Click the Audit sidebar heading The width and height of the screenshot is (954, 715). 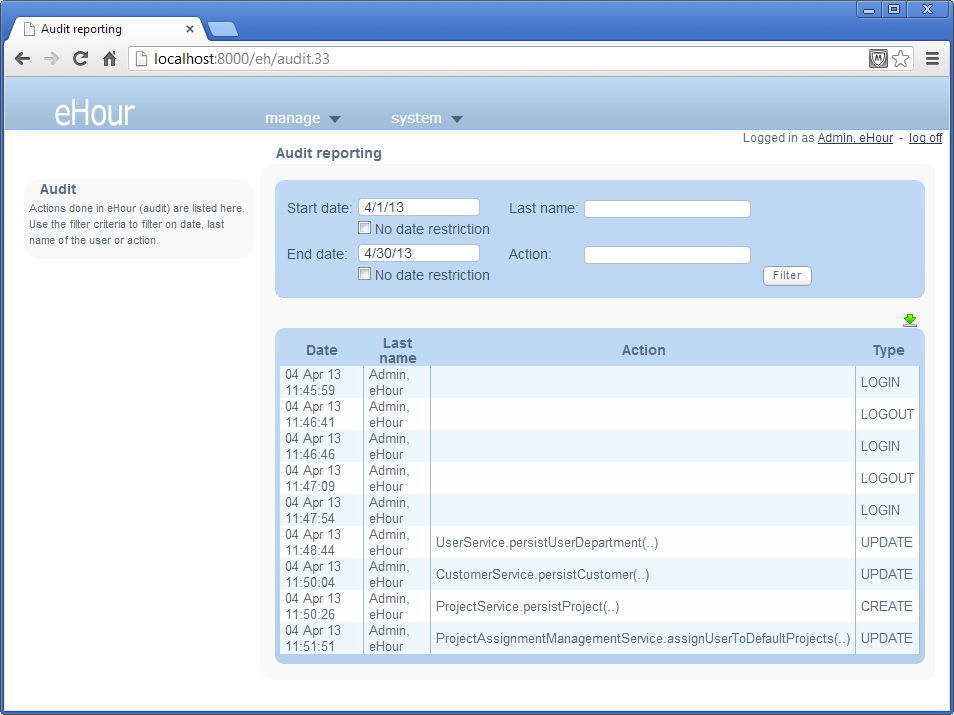58,189
